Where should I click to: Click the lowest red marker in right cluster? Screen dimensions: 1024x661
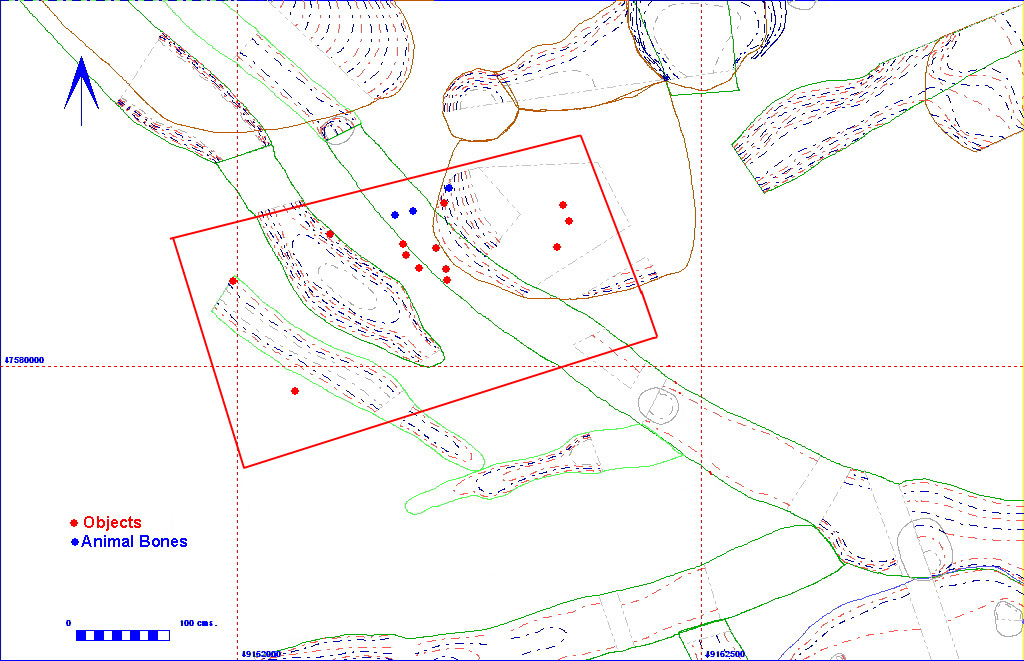556,247
